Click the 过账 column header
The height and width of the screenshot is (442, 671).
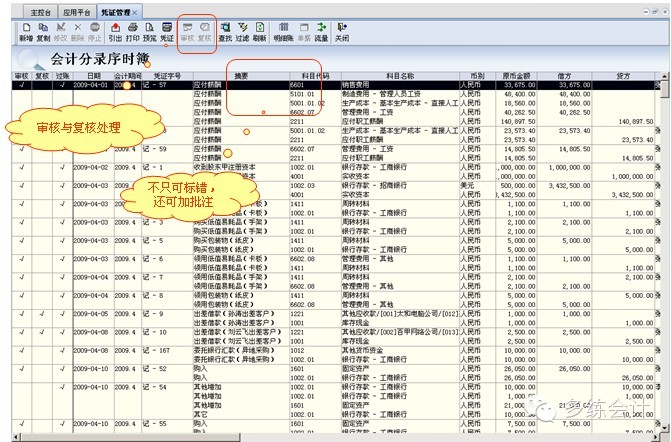(62, 76)
